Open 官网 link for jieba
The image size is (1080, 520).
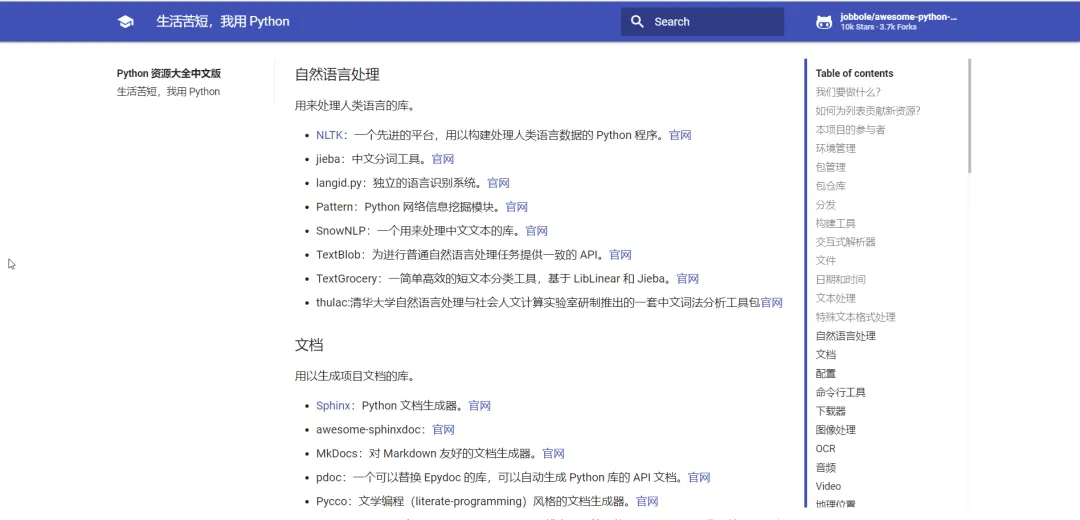click(443, 159)
